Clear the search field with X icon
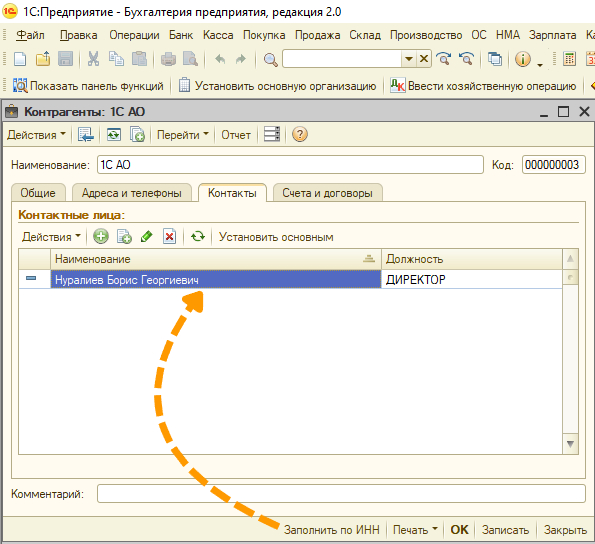Screen dimensions: 595x544 (x=424, y=59)
